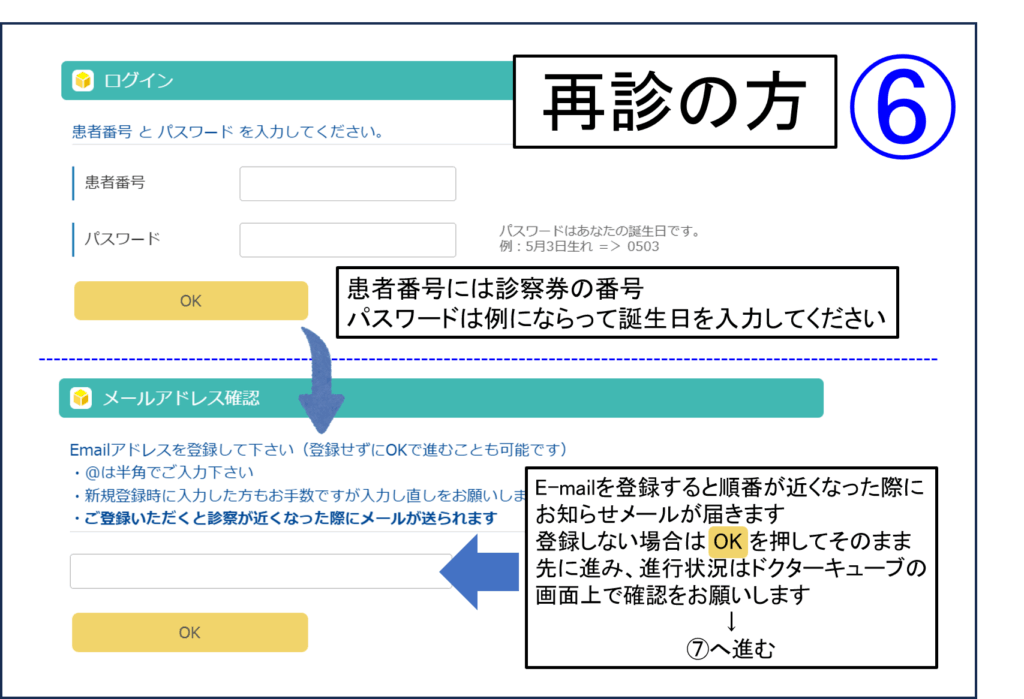Click the ログイン section header title

pos(139,81)
